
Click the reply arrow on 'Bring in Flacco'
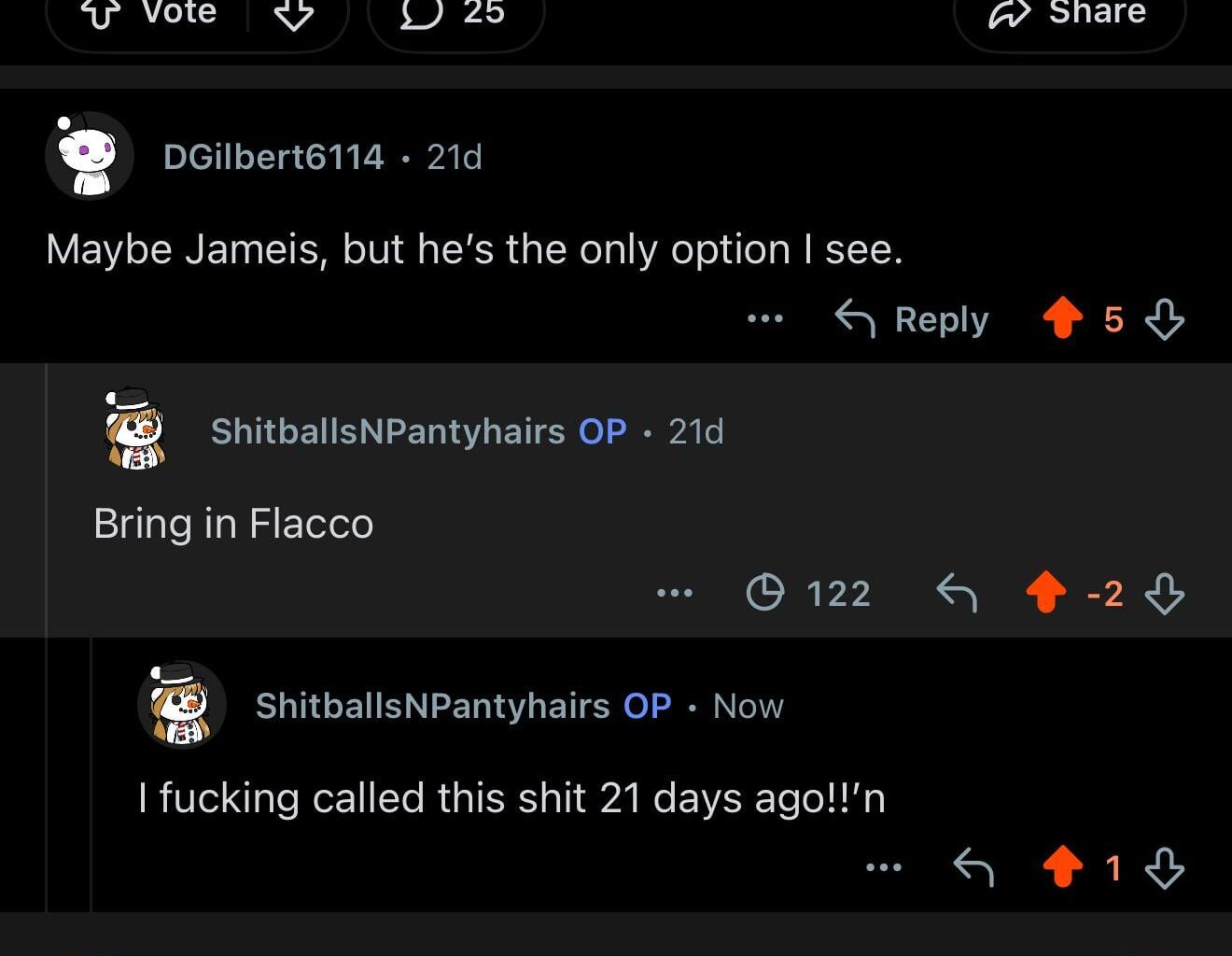955,593
